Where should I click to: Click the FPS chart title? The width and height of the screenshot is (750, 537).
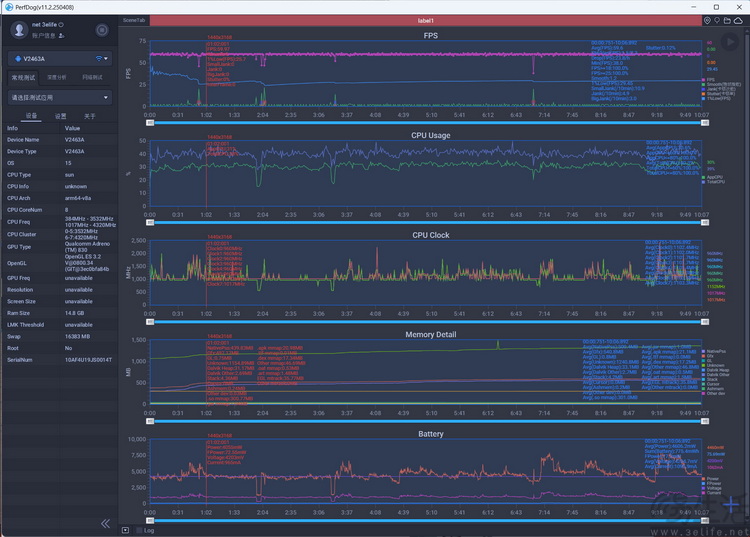pos(430,35)
